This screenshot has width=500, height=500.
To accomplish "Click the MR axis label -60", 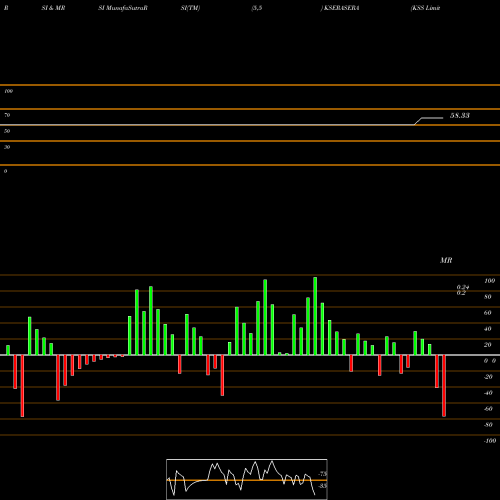I will [488, 409].
